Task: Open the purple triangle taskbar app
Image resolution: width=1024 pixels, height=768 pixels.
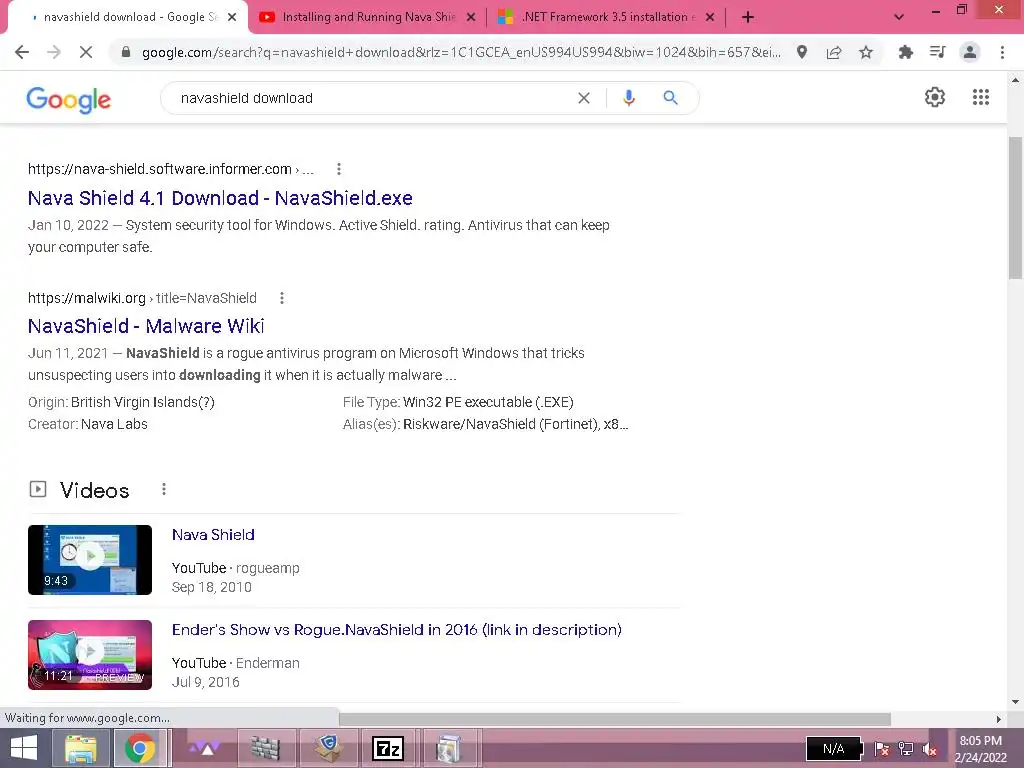Action: click(204, 748)
